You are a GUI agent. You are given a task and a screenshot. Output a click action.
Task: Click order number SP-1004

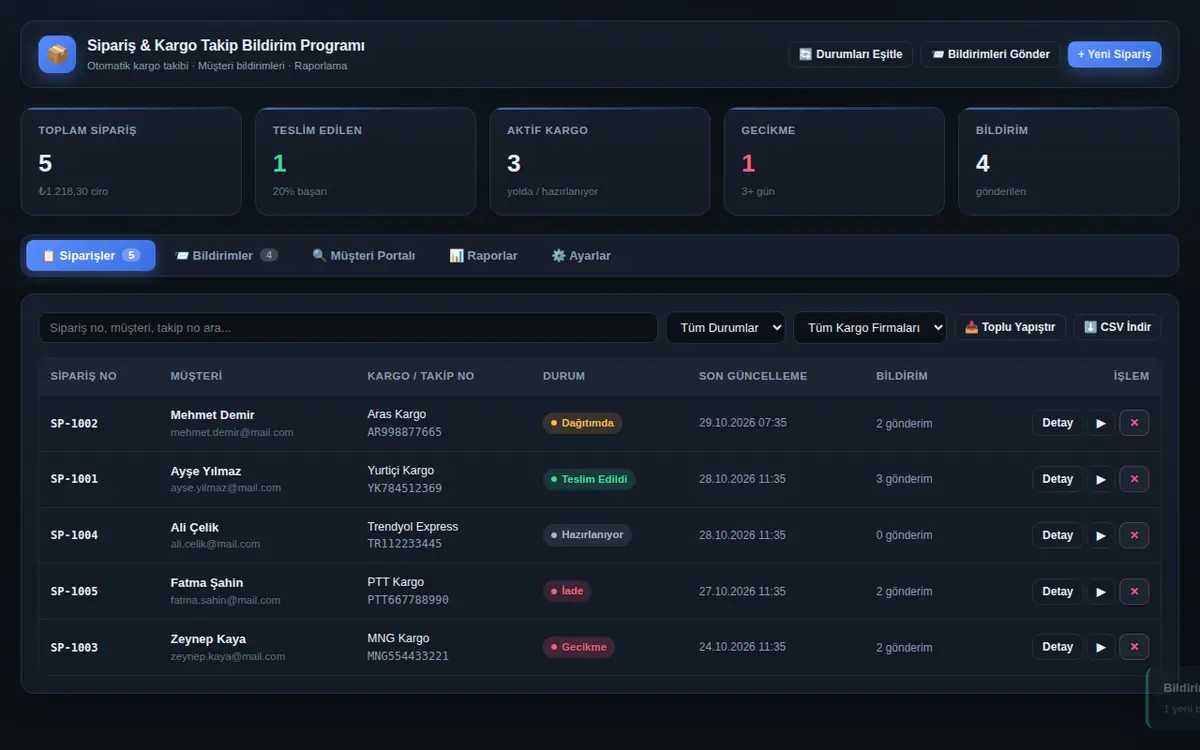pos(74,535)
